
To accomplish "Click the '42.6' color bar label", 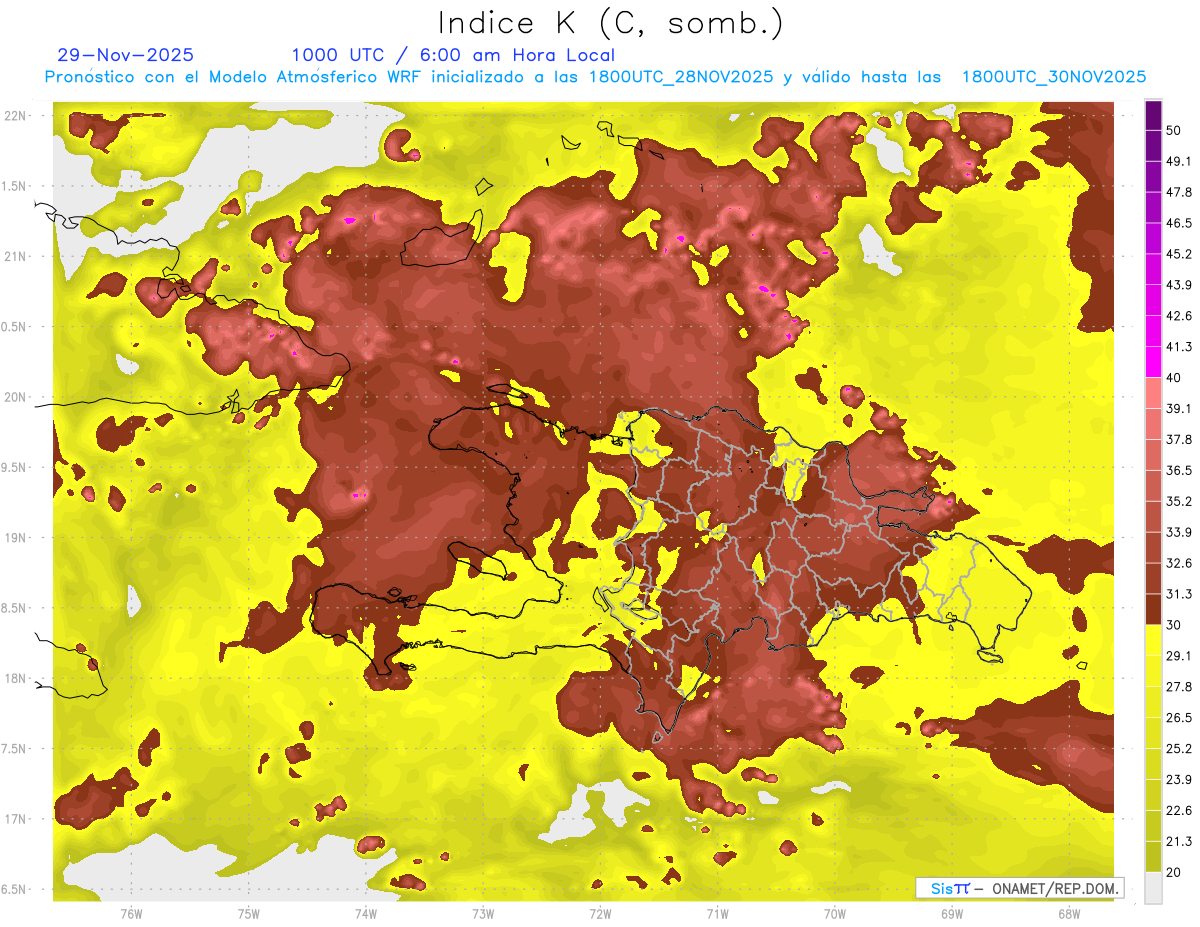I will (1179, 316).
